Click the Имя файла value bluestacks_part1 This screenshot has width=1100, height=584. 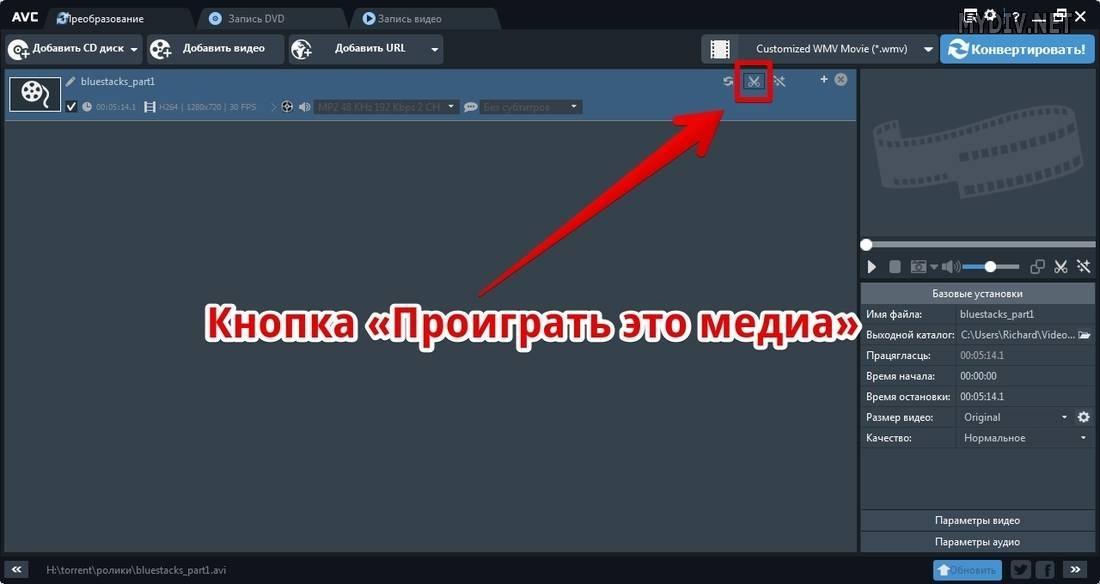click(997, 314)
